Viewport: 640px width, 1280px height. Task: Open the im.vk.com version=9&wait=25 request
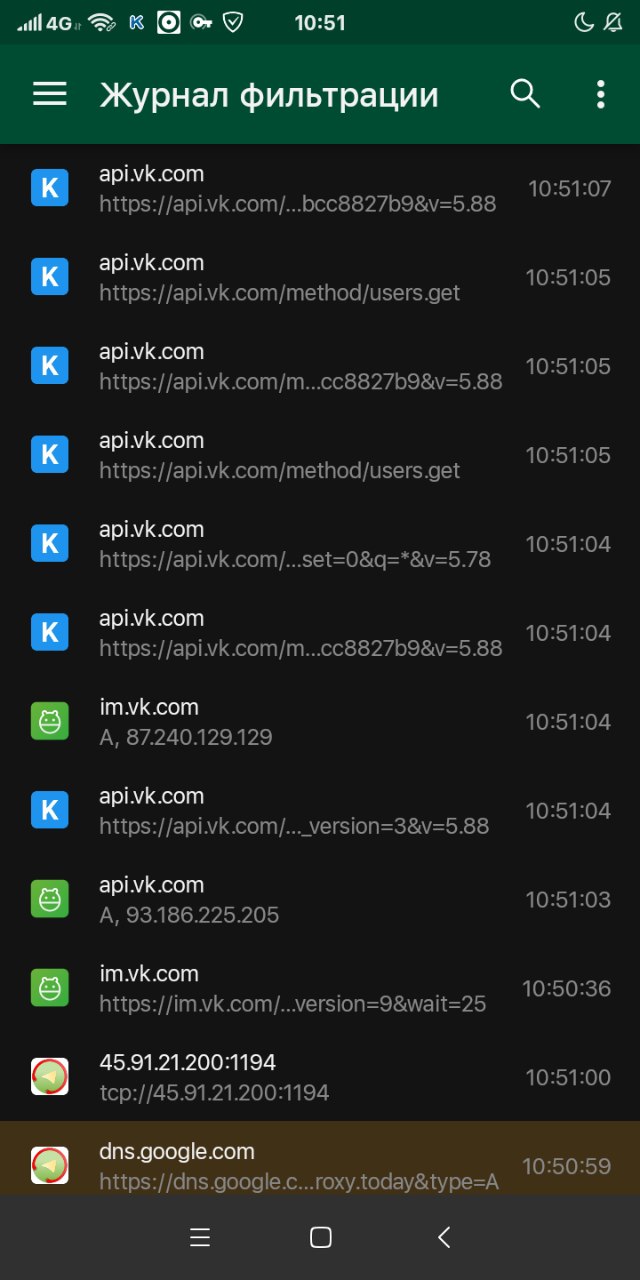pos(320,989)
